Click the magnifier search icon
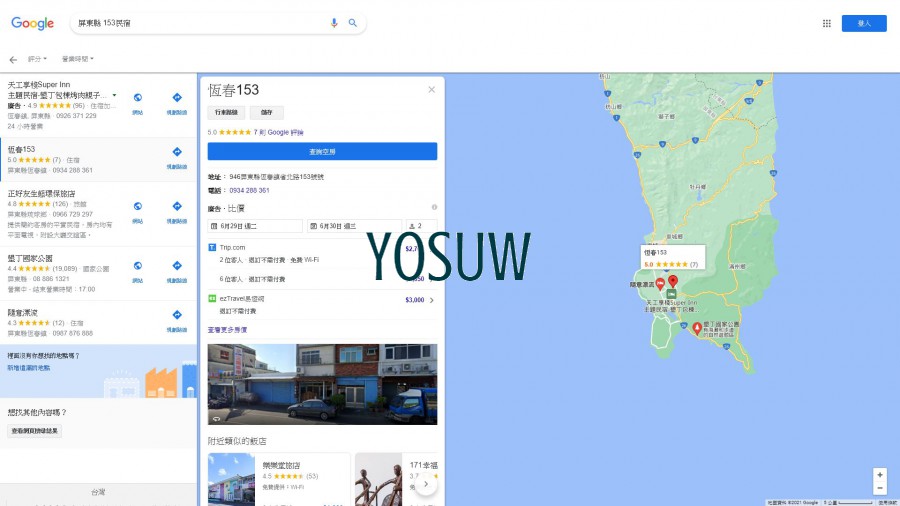The width and height of the screenshot is (900, 506). [x=352, y=23]
